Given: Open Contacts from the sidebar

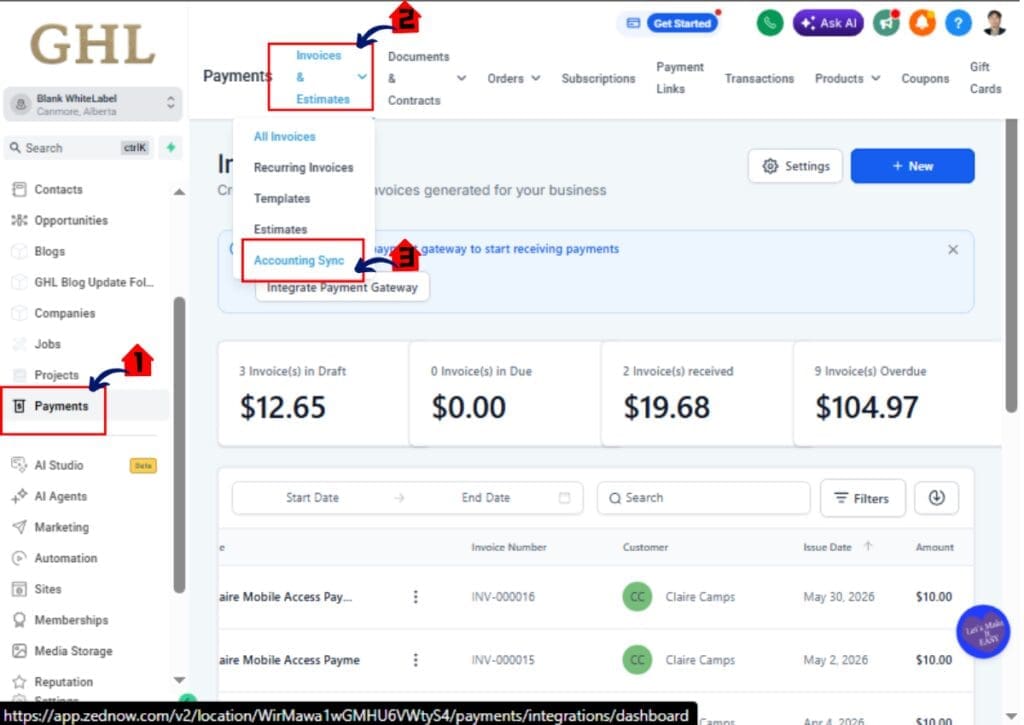Looking at the screenshot, I should tap(58, 189).
